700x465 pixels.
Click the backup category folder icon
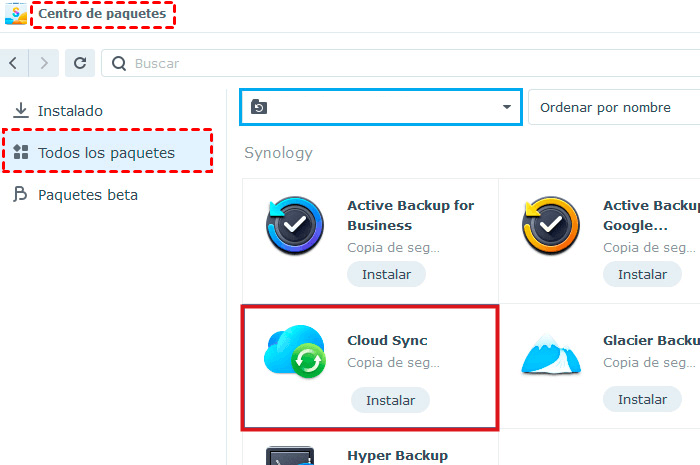tap(259, 107)
